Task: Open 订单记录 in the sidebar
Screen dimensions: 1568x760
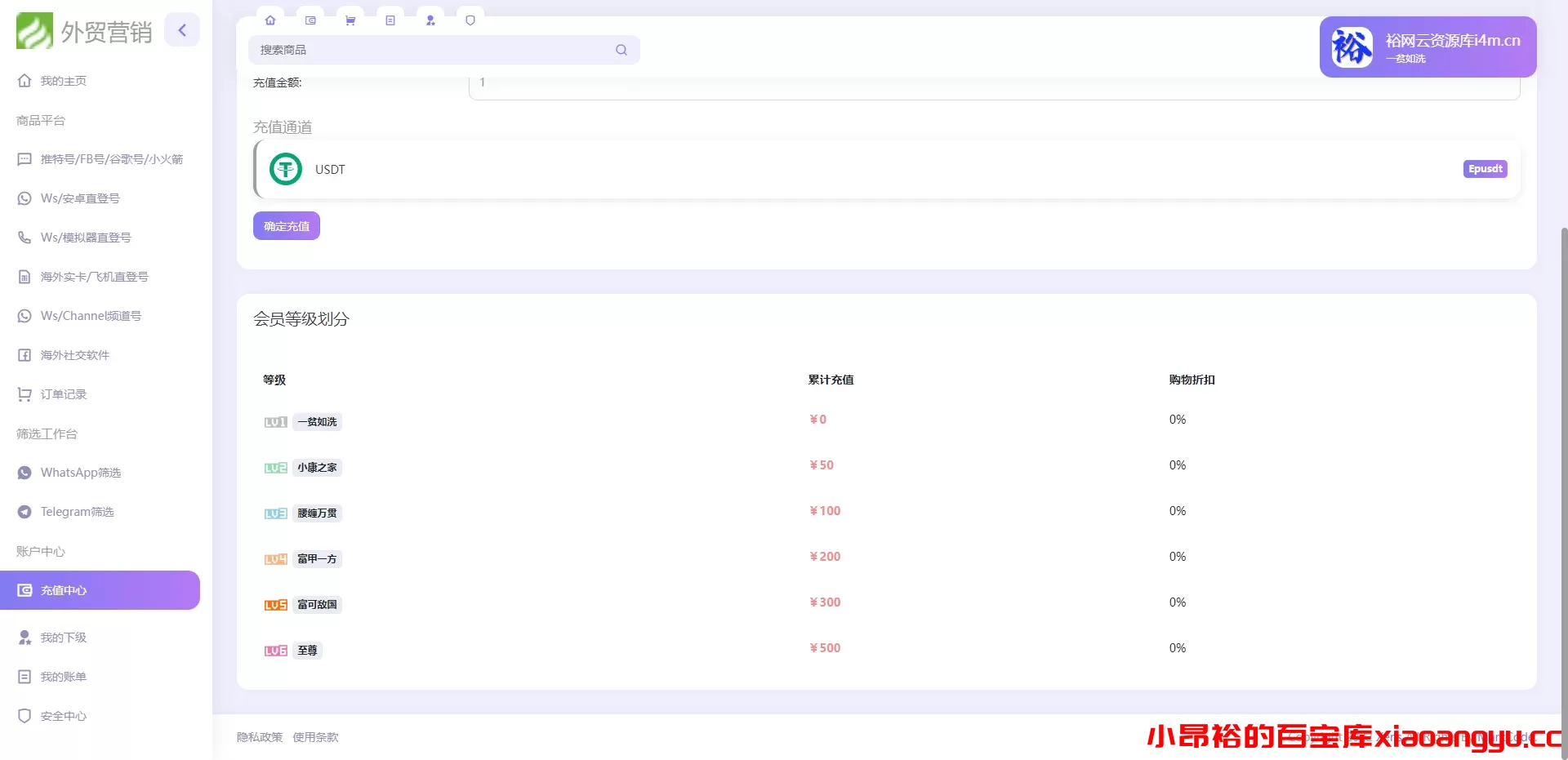Action: pos(64,394)
